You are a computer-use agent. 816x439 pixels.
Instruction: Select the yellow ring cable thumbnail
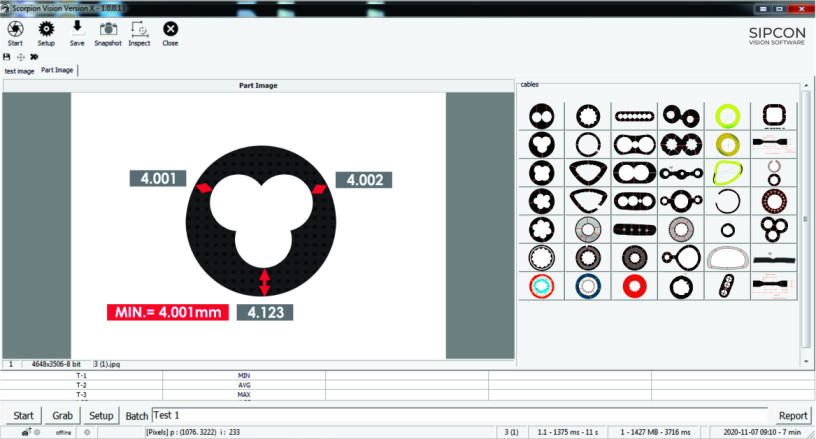(x=727, y=116)
